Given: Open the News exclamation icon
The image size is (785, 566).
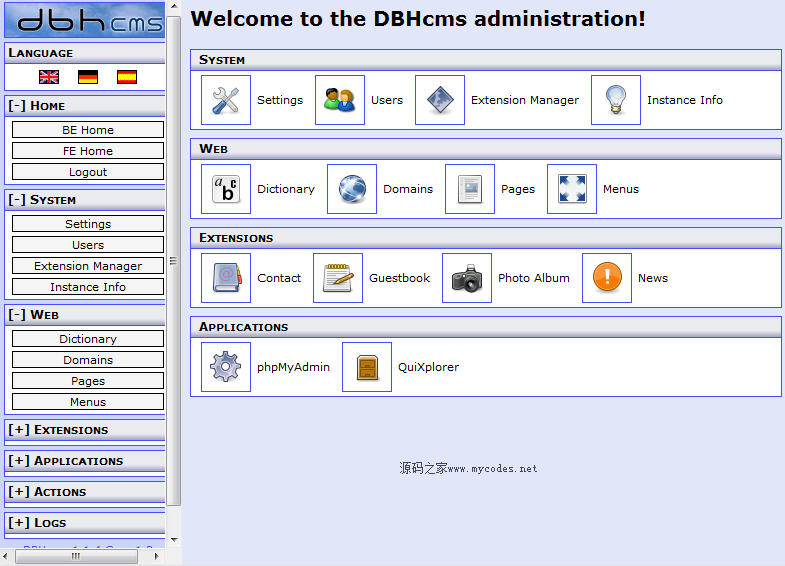Looking at the screenshot, I should coord(607,278).
